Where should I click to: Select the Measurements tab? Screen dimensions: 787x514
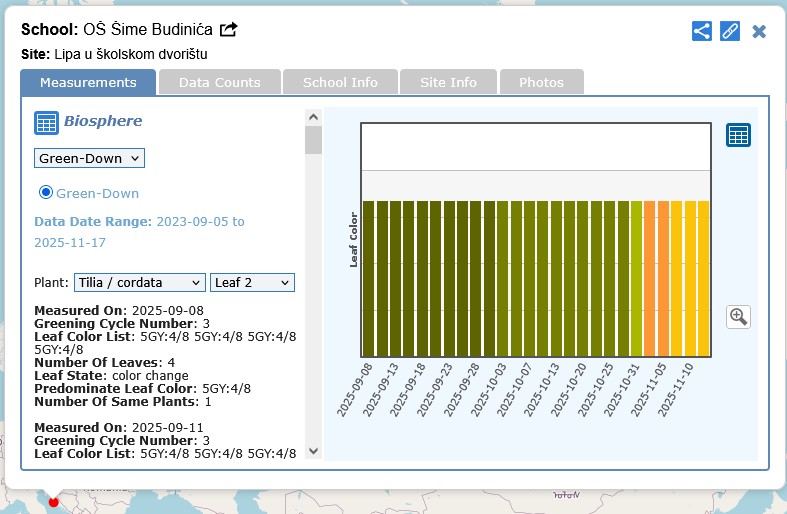(88, 82)
